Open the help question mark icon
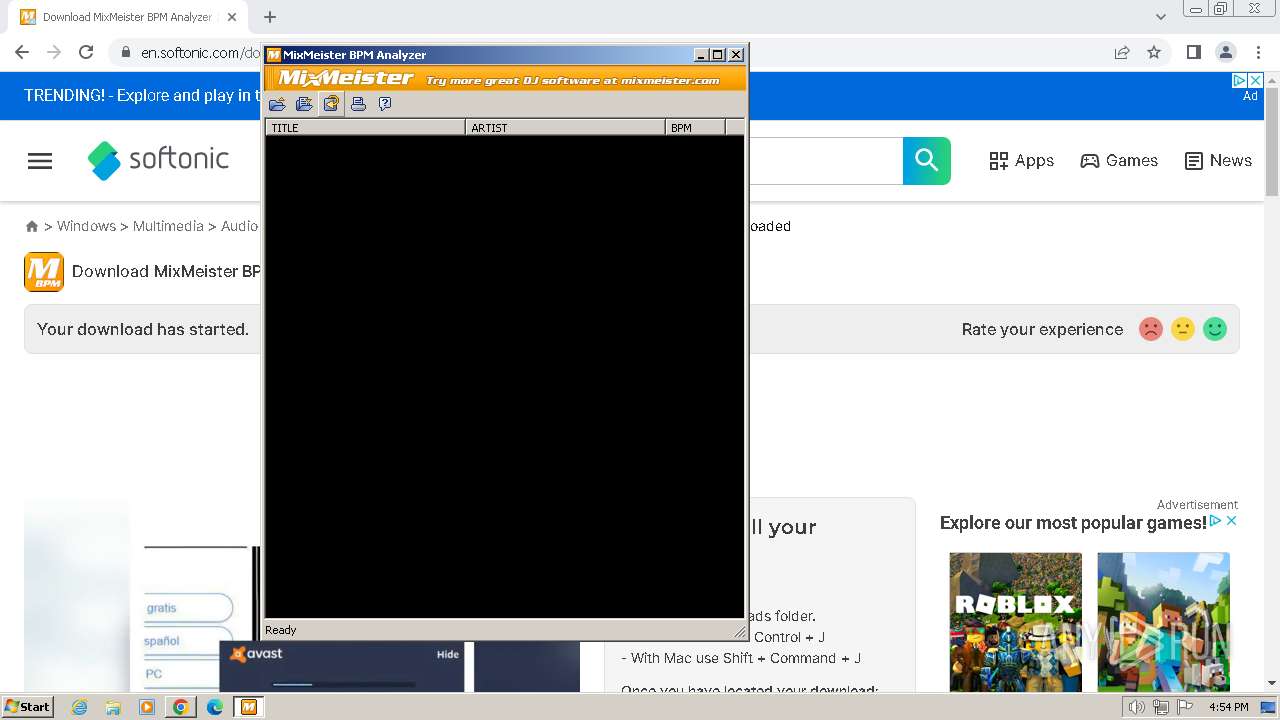Screen dimensions: 1280x720 (385, 104)
